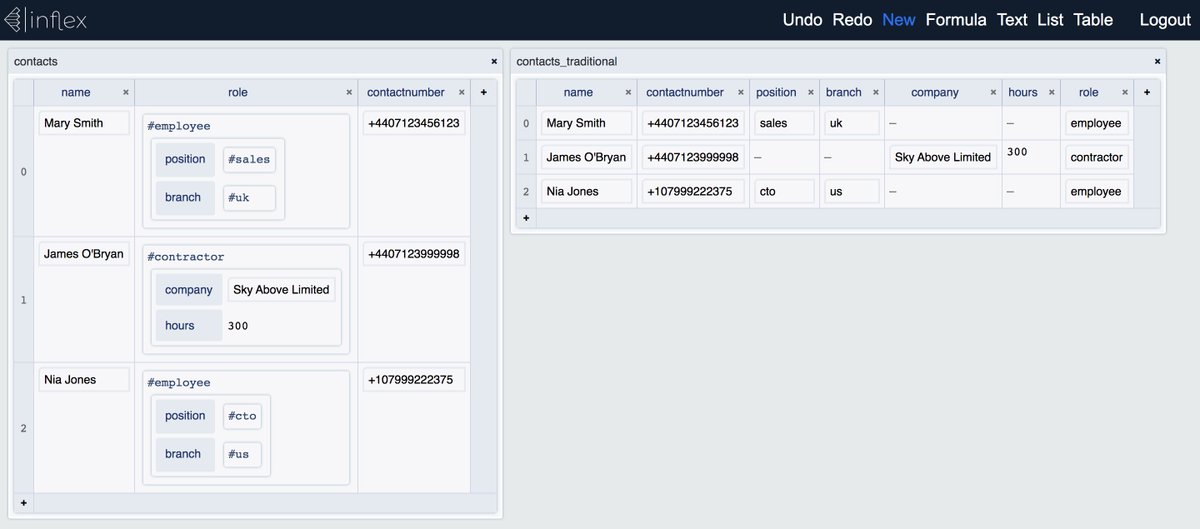1200x529 pixels.
Task: Insert a List cell
Action: [1050, 20]
